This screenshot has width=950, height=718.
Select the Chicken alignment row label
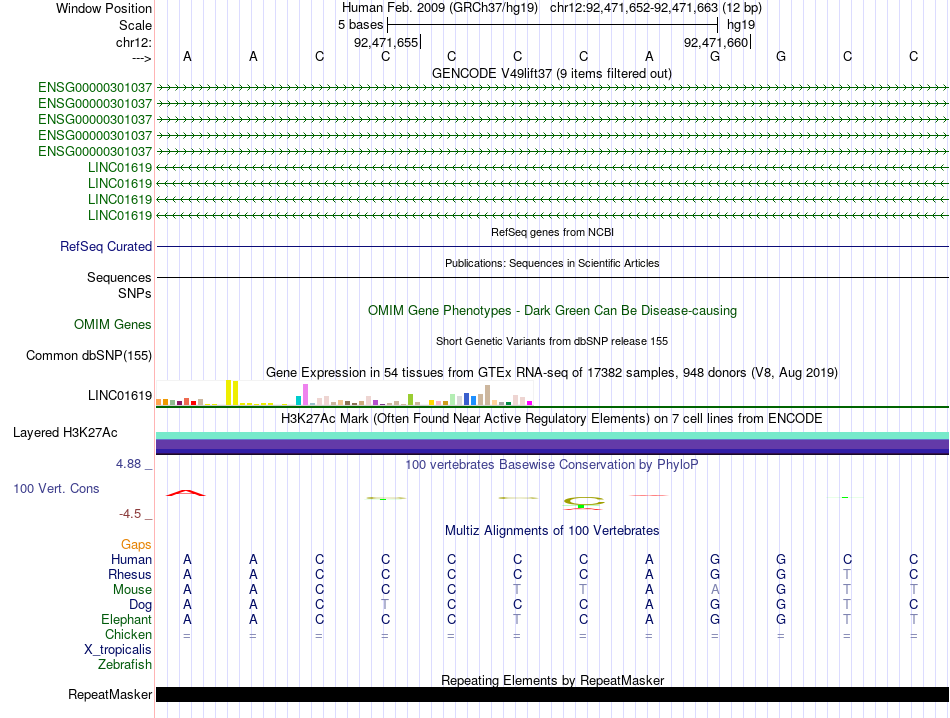(128, 634)
